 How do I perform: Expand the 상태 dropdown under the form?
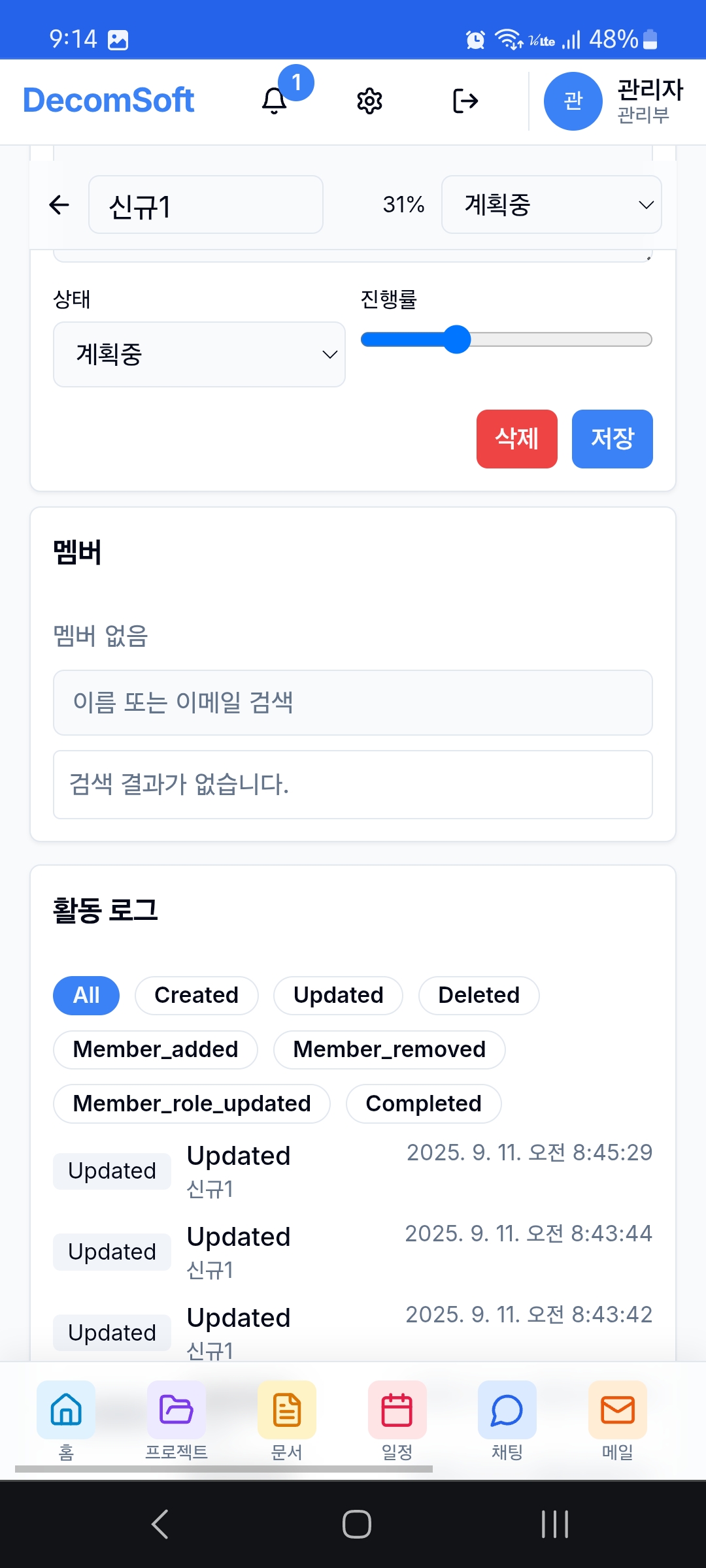pyautogui.click(x=199, y=354)
